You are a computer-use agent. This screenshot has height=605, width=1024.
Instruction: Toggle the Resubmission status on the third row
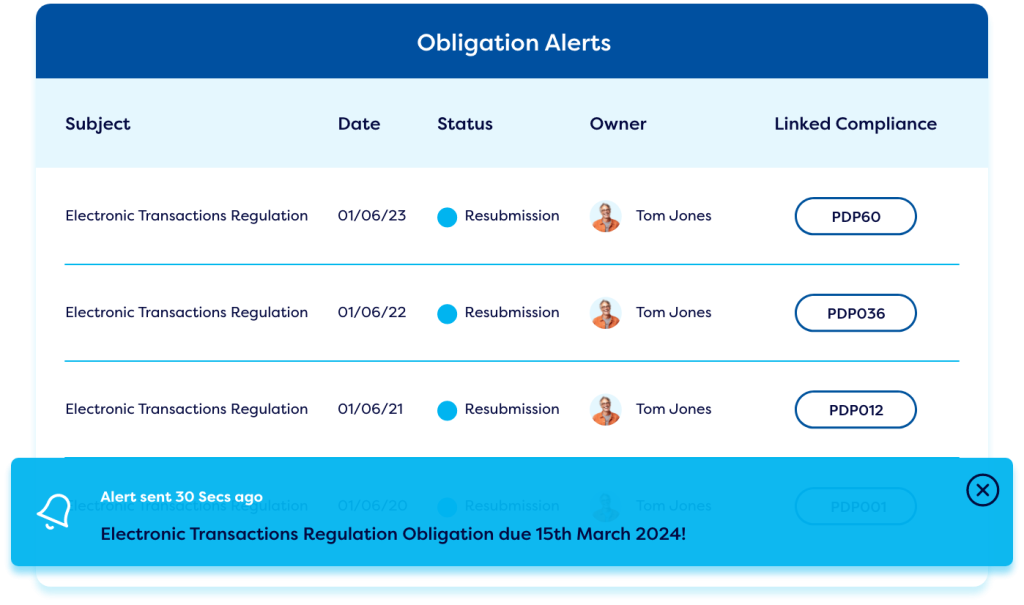tap(511, 409)
